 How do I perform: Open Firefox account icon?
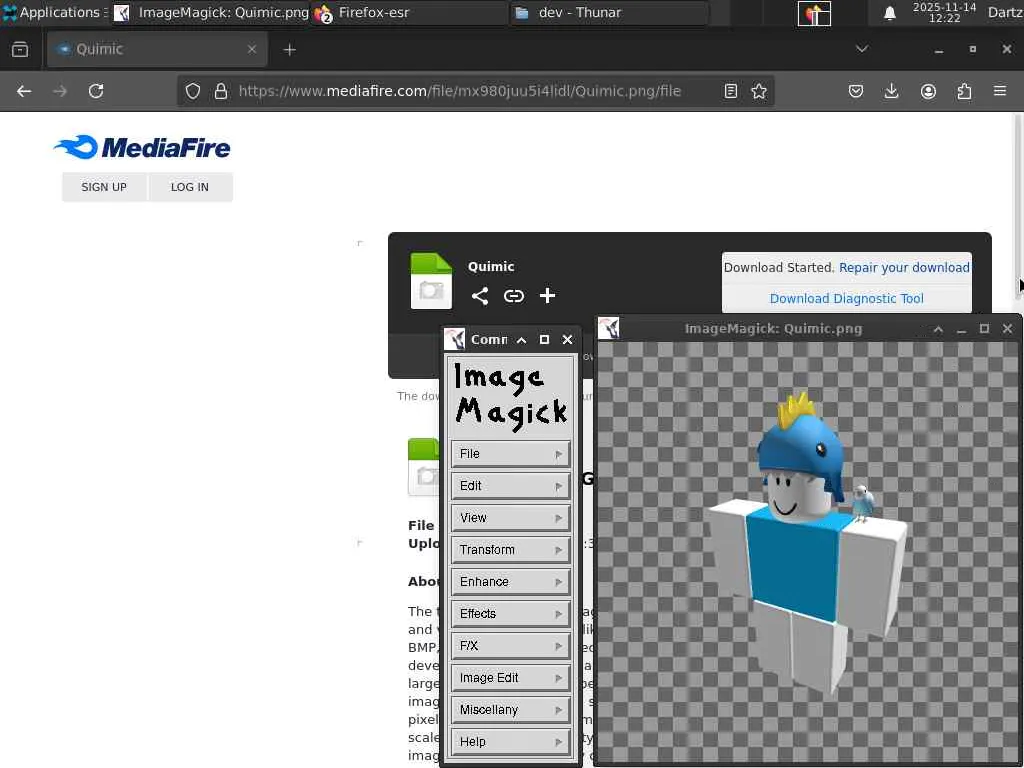tap(928, 91)
